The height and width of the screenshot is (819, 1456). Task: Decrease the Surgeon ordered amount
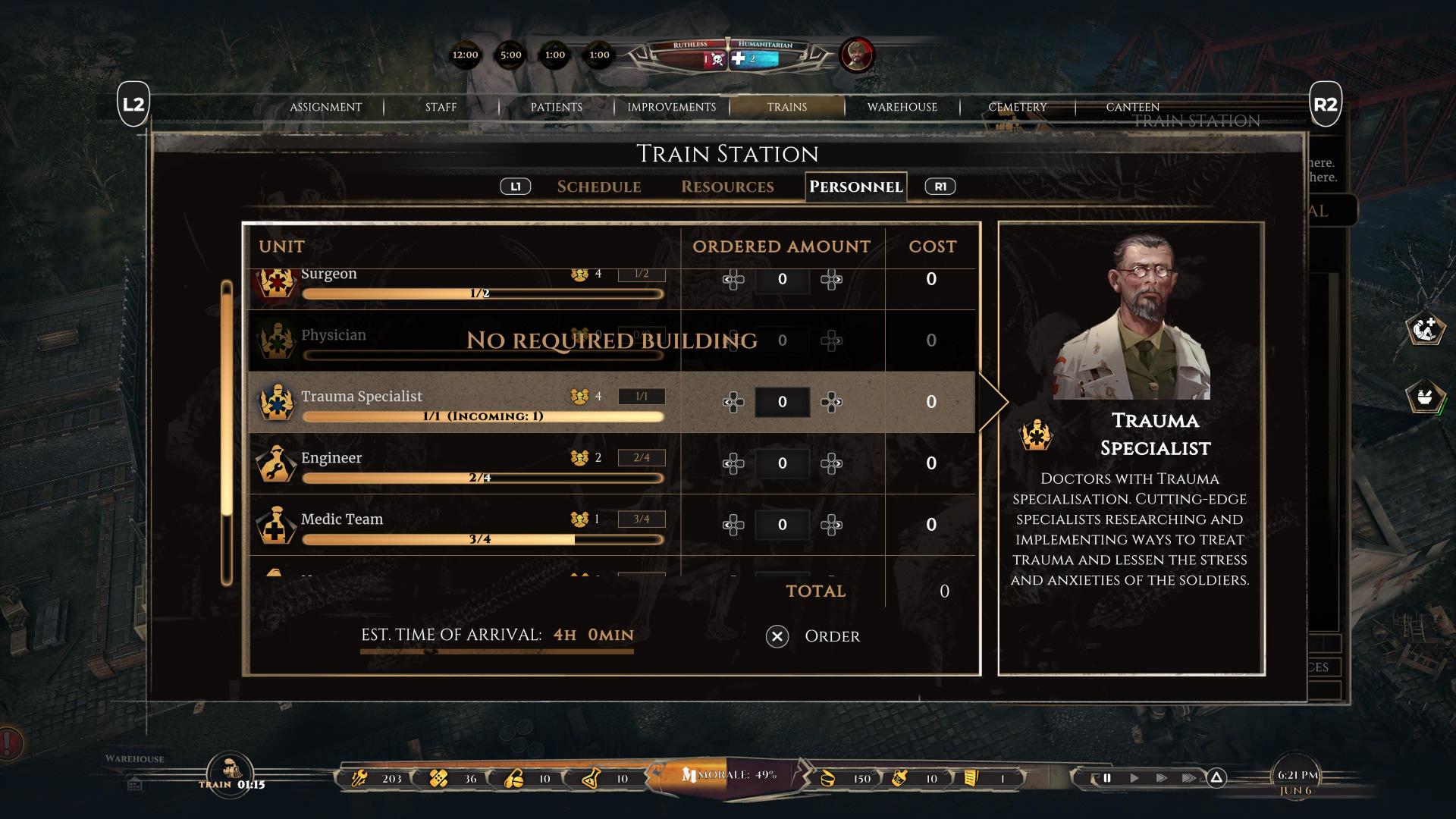[733, 279]
